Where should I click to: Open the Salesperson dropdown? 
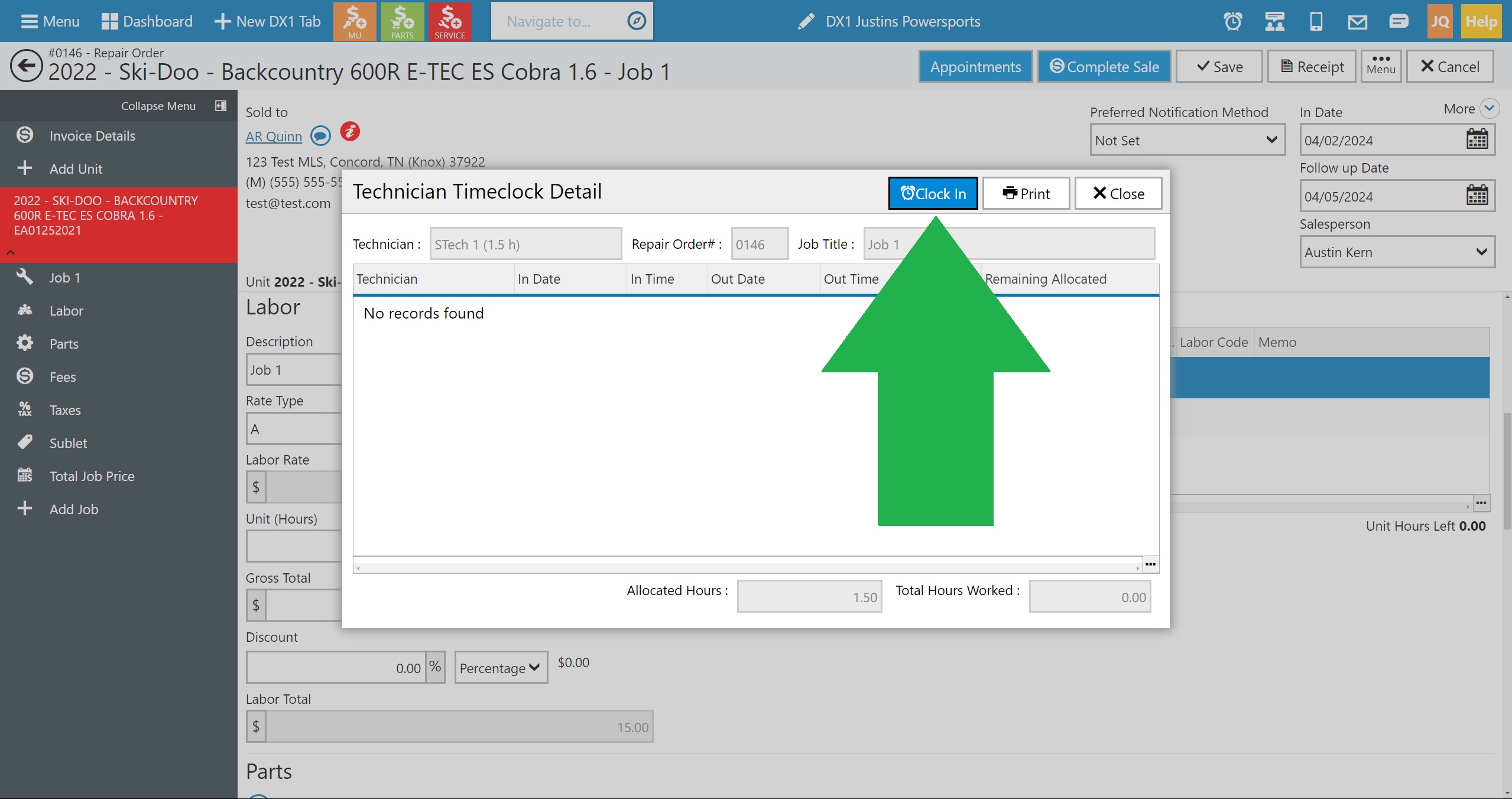pos(1396,252)
